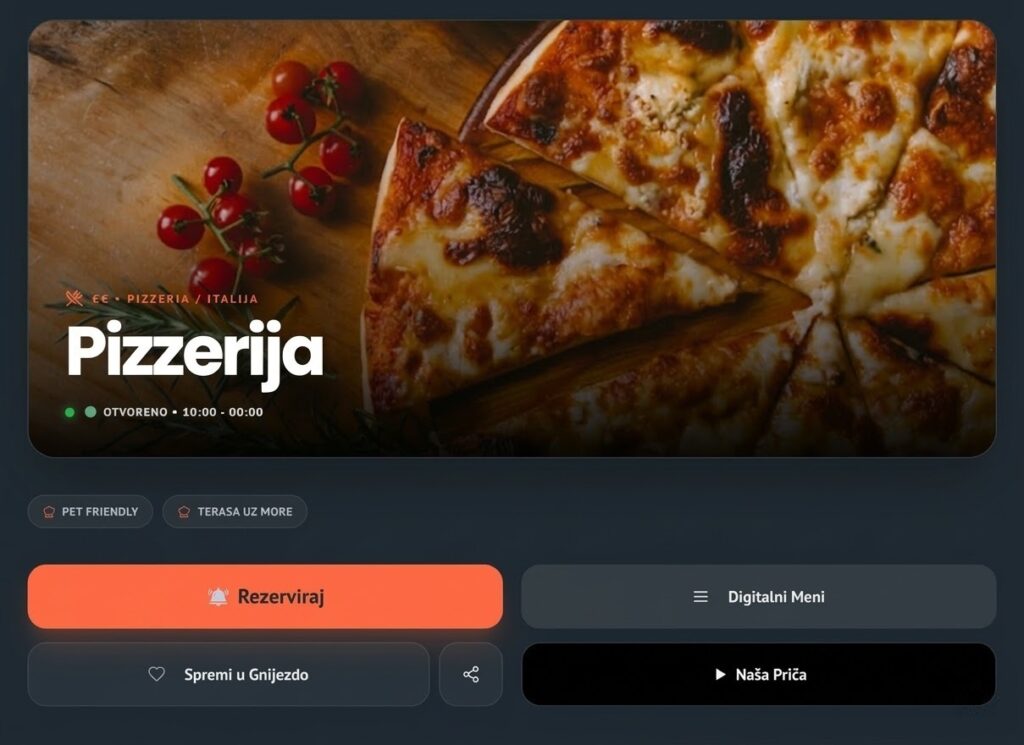Click the opening hours 10:00 - 00:00
The image size is (1024, 745).
pyautogui.click(x=223, y=412)
